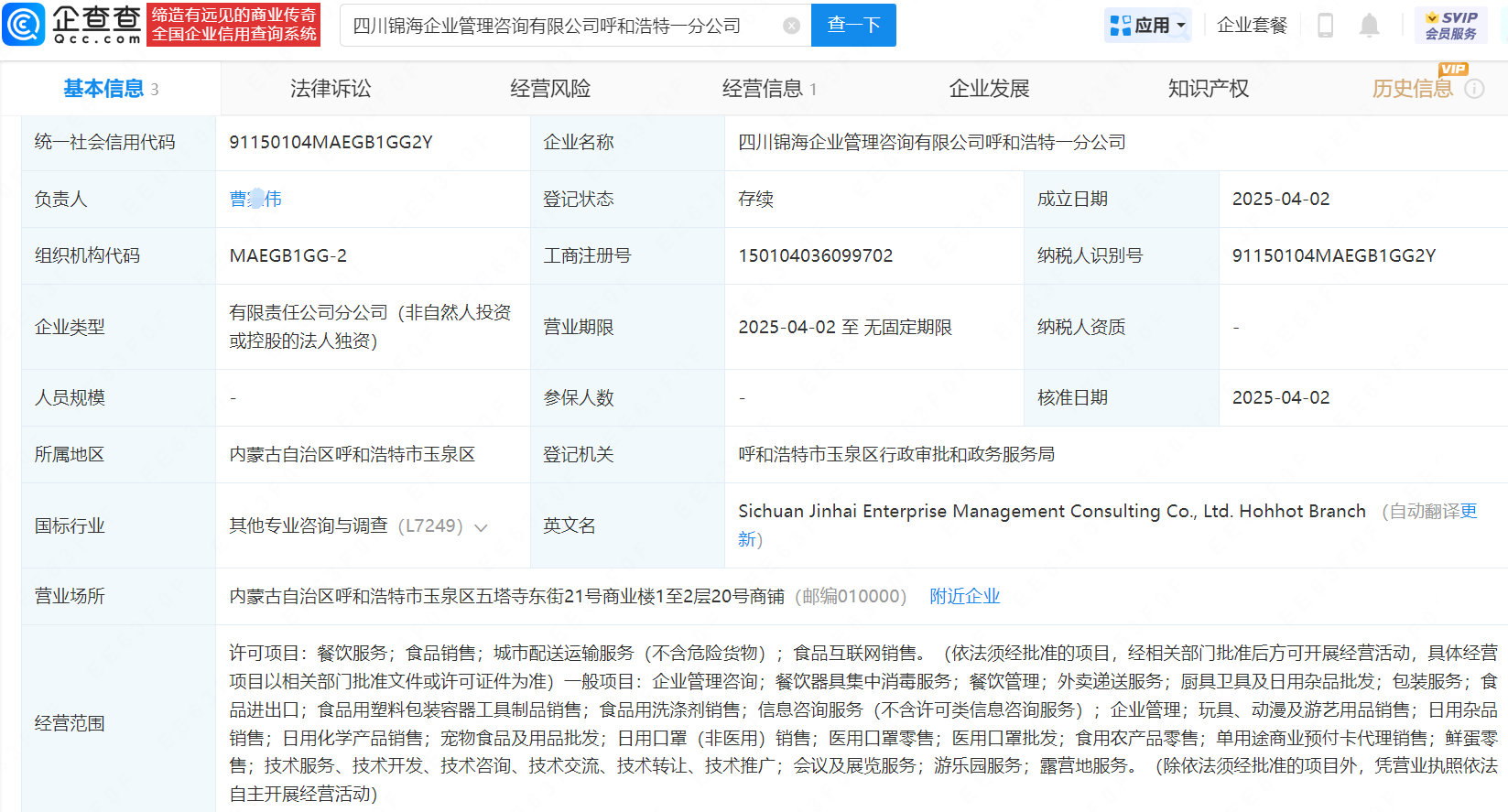Focus the company name search field
Viewport: 1508px width, 812px height.
pos(559,26)
